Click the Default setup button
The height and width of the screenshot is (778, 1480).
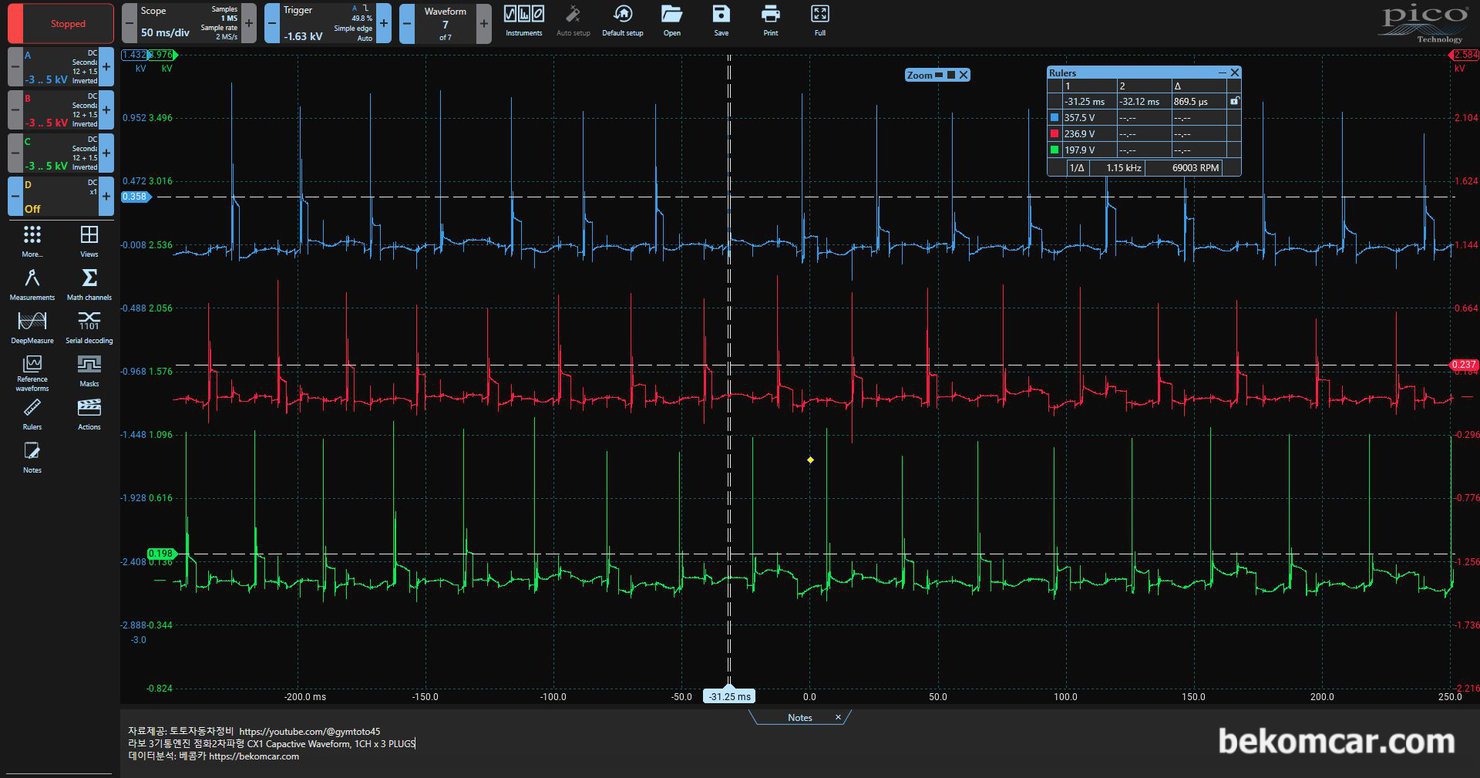tap(622, 20)
